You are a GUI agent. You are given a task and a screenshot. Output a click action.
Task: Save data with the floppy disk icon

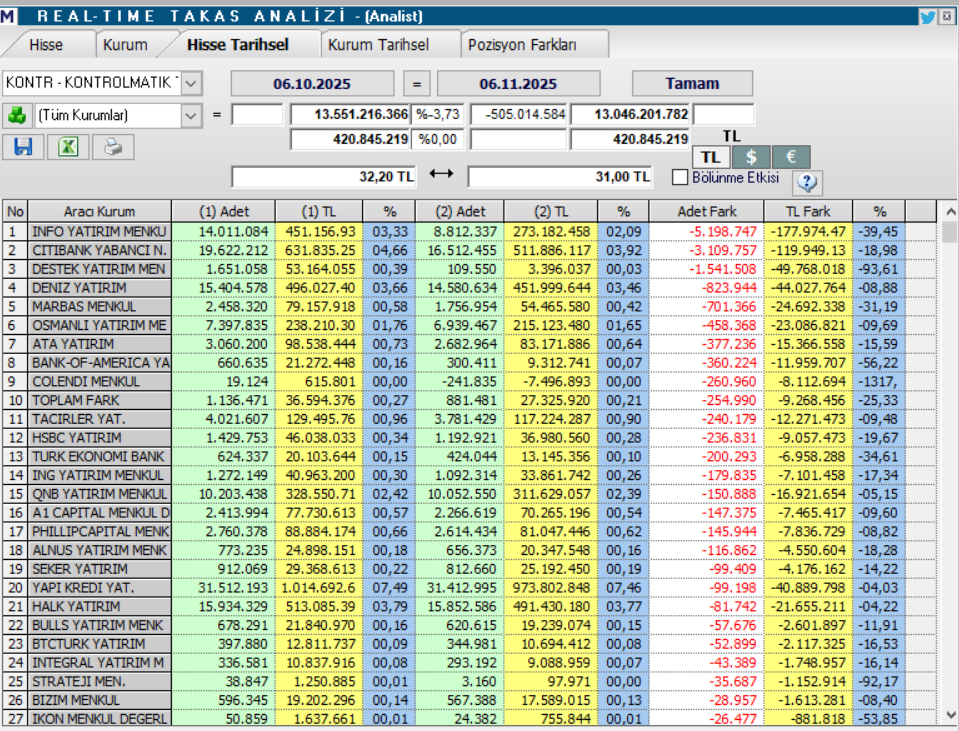[x=23, y=147]
